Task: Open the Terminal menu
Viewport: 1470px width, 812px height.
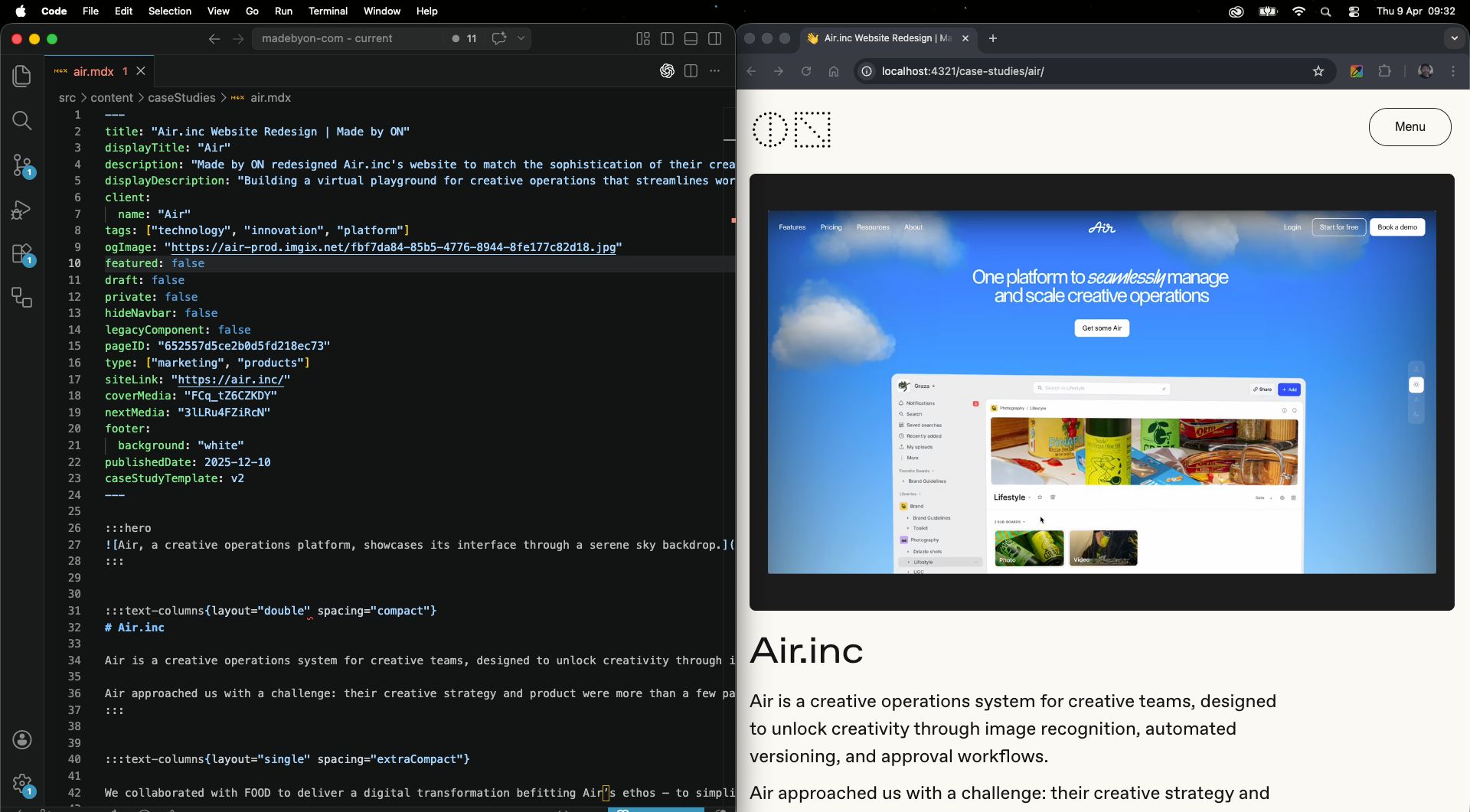Action: point(328,11)
